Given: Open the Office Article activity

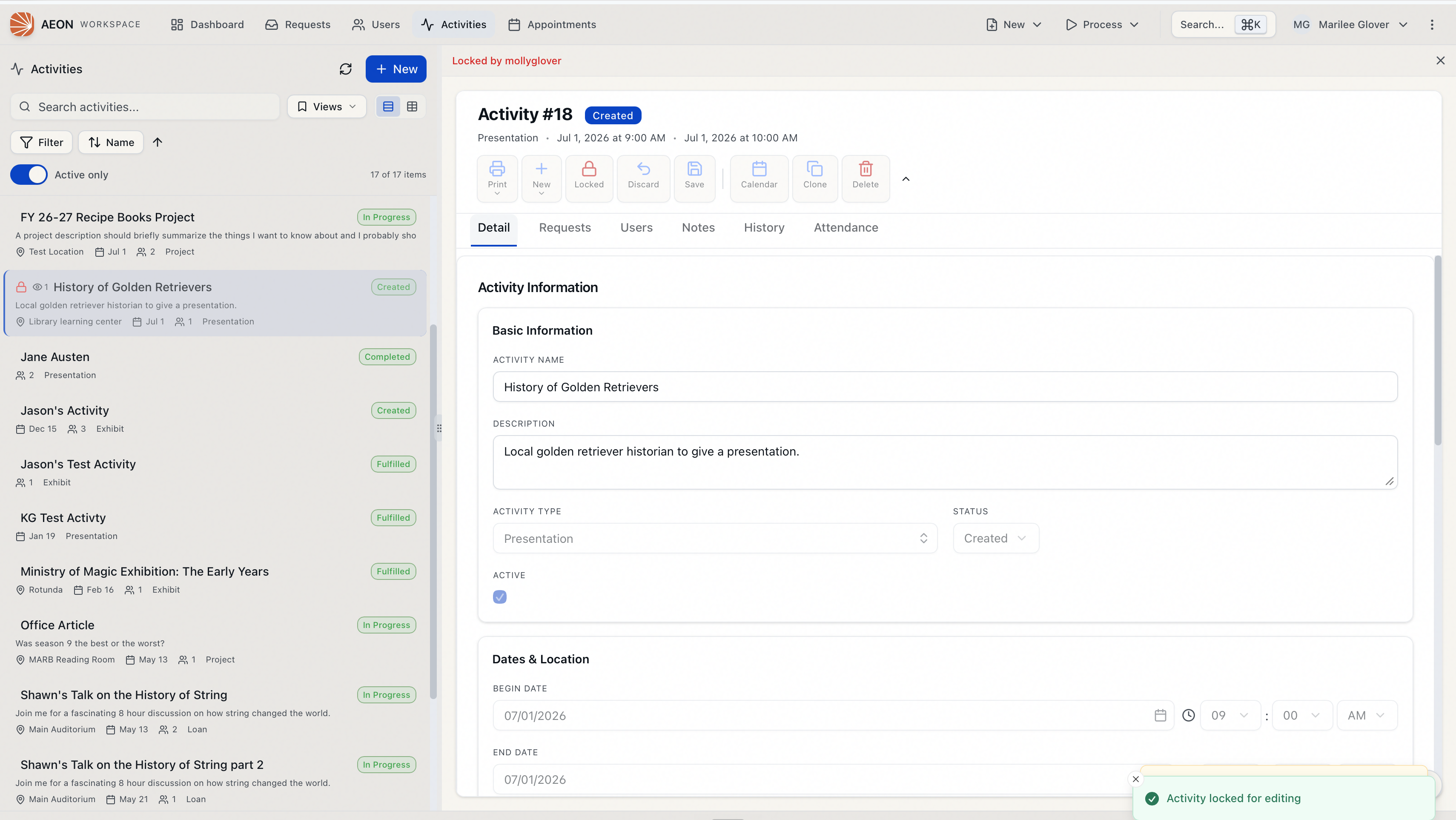Looking at the screenshot, I should tap(215, 642).
